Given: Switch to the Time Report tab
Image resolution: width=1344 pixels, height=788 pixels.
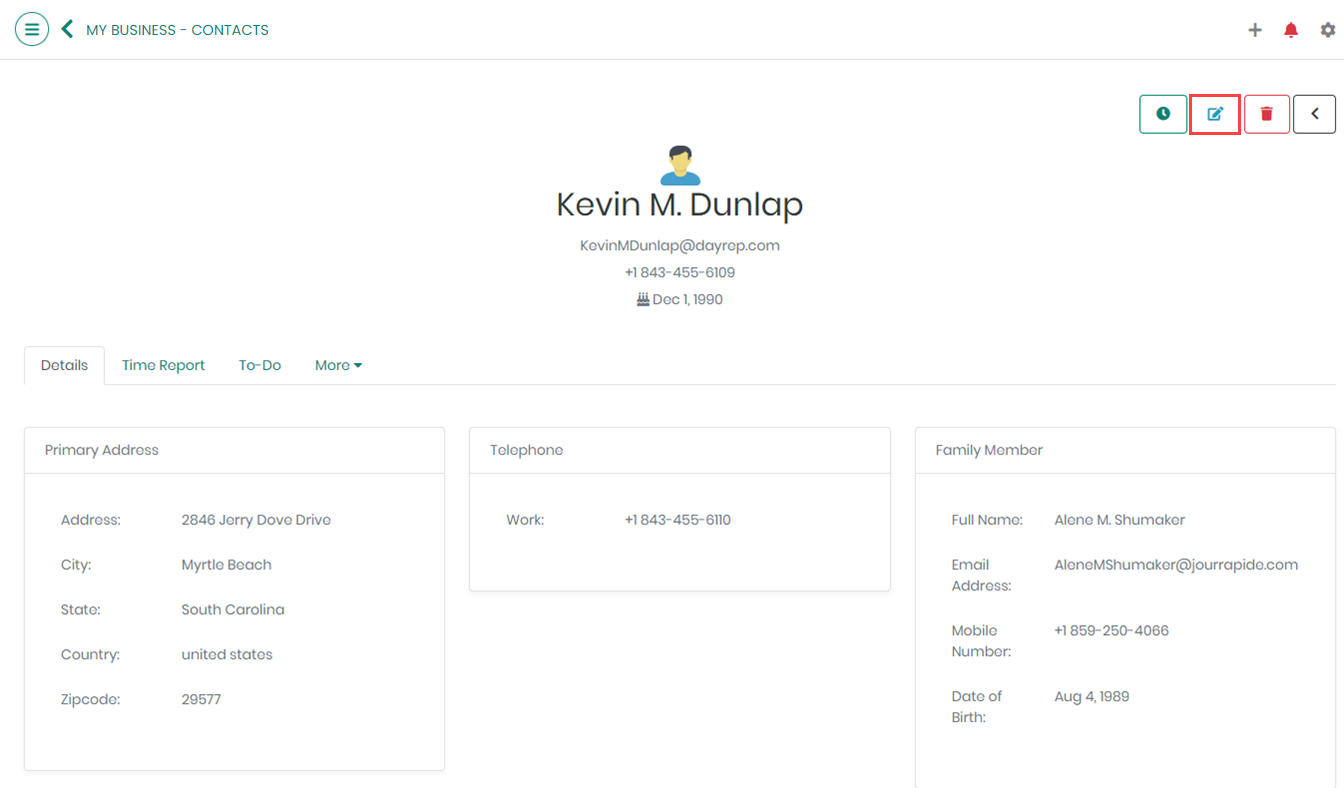Looking at the screenshot, I should point(163,365).
